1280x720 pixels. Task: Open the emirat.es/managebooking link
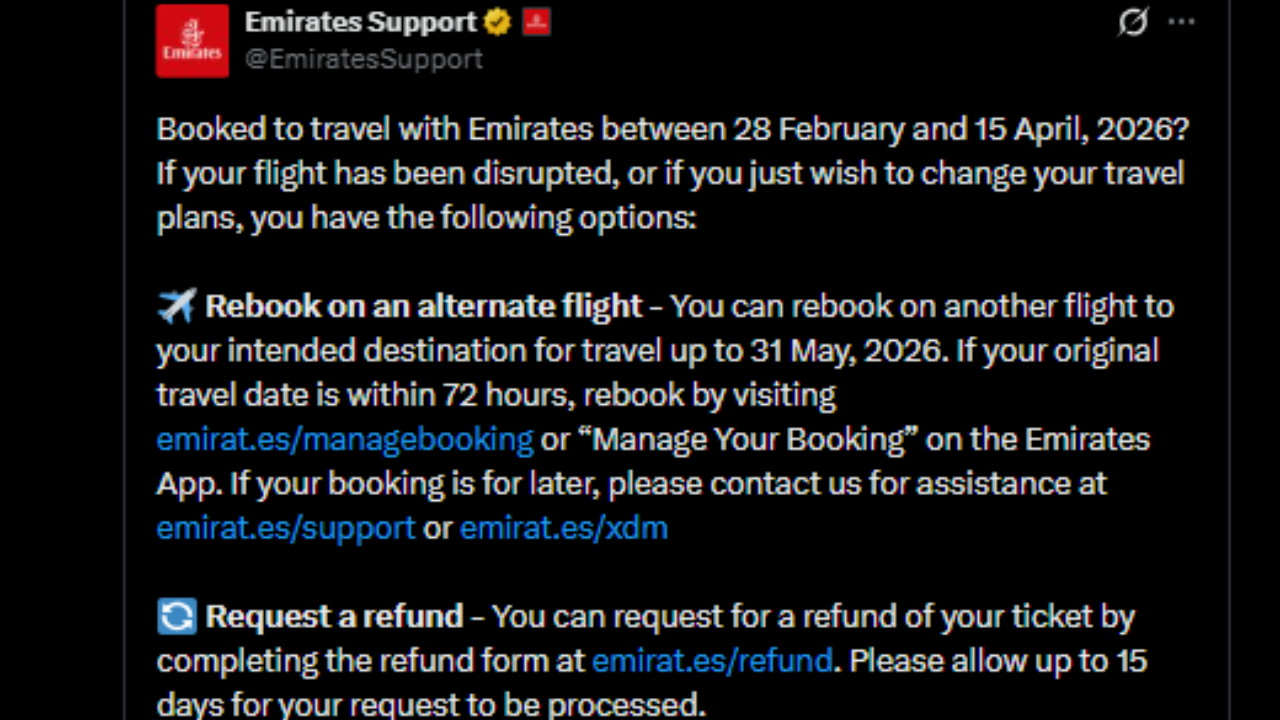[x=344, y=439]
